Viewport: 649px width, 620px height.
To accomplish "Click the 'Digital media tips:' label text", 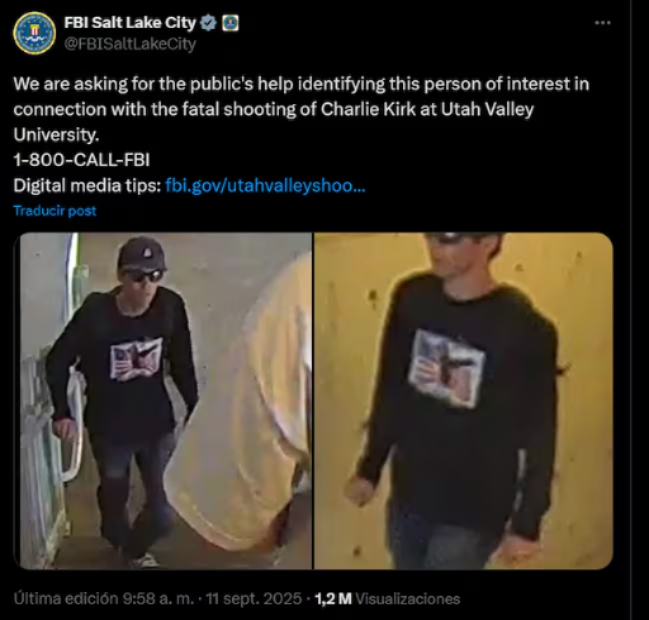I will click(87, 186).
